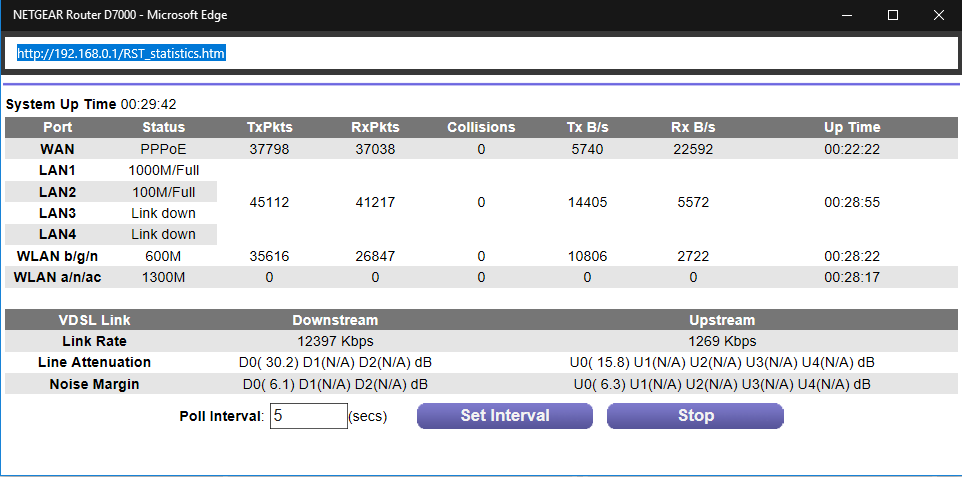Select WAN Up Time 00:22:22
Viewport: 962px width, 477px height.
click(x=852, y=149)
